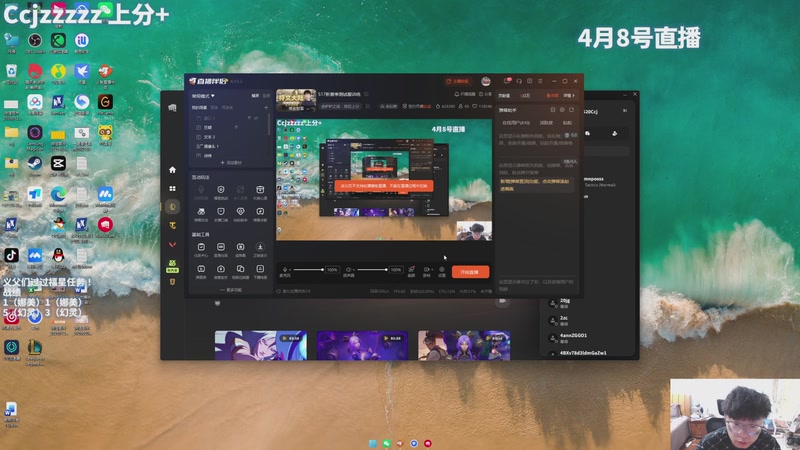Open the 弹幕助手 settings gear icon
This screenshot has height=450, width=800.
pyautogui.click(x=562, y=110)
